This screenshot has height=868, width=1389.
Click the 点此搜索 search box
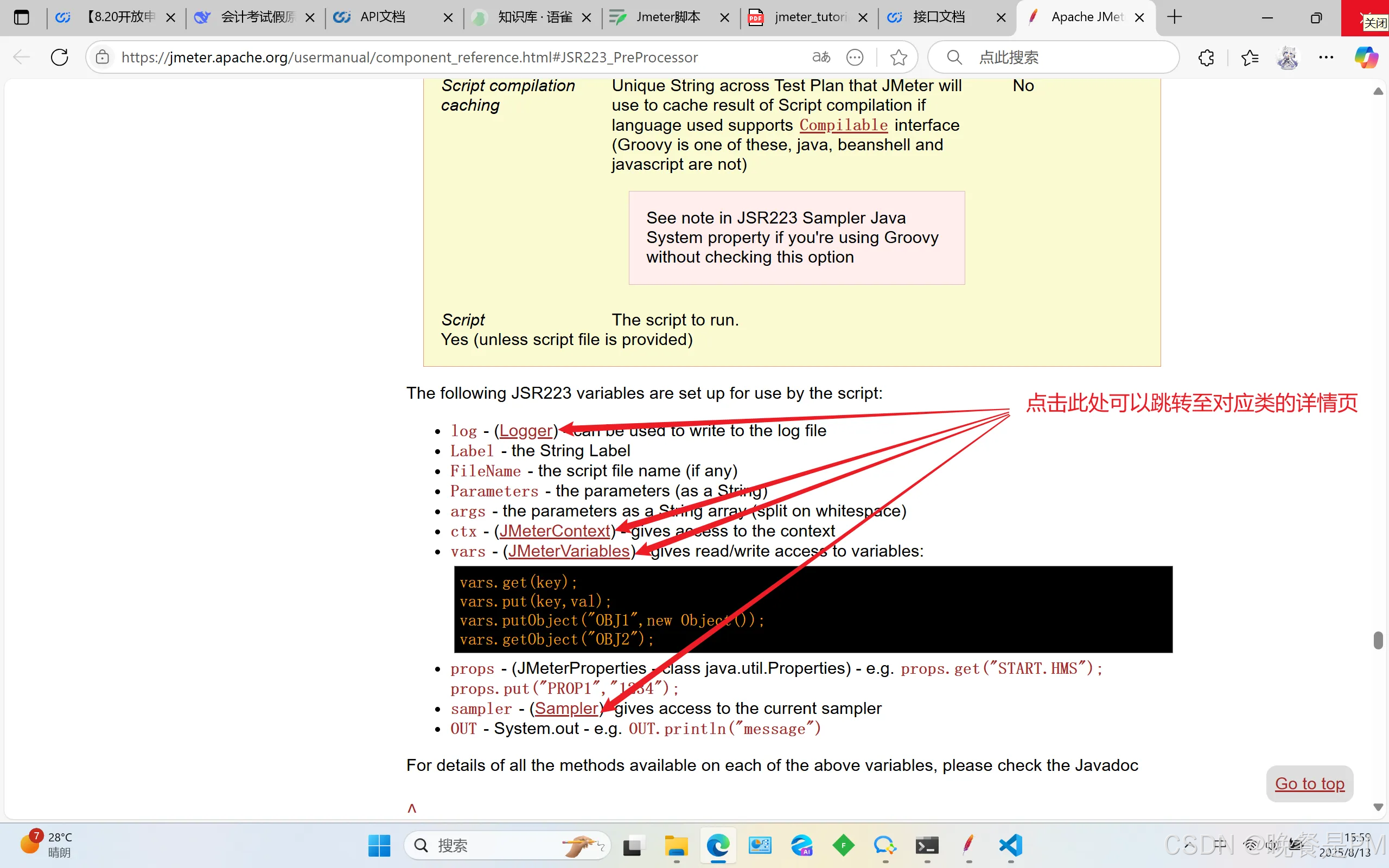[1053, 57]
